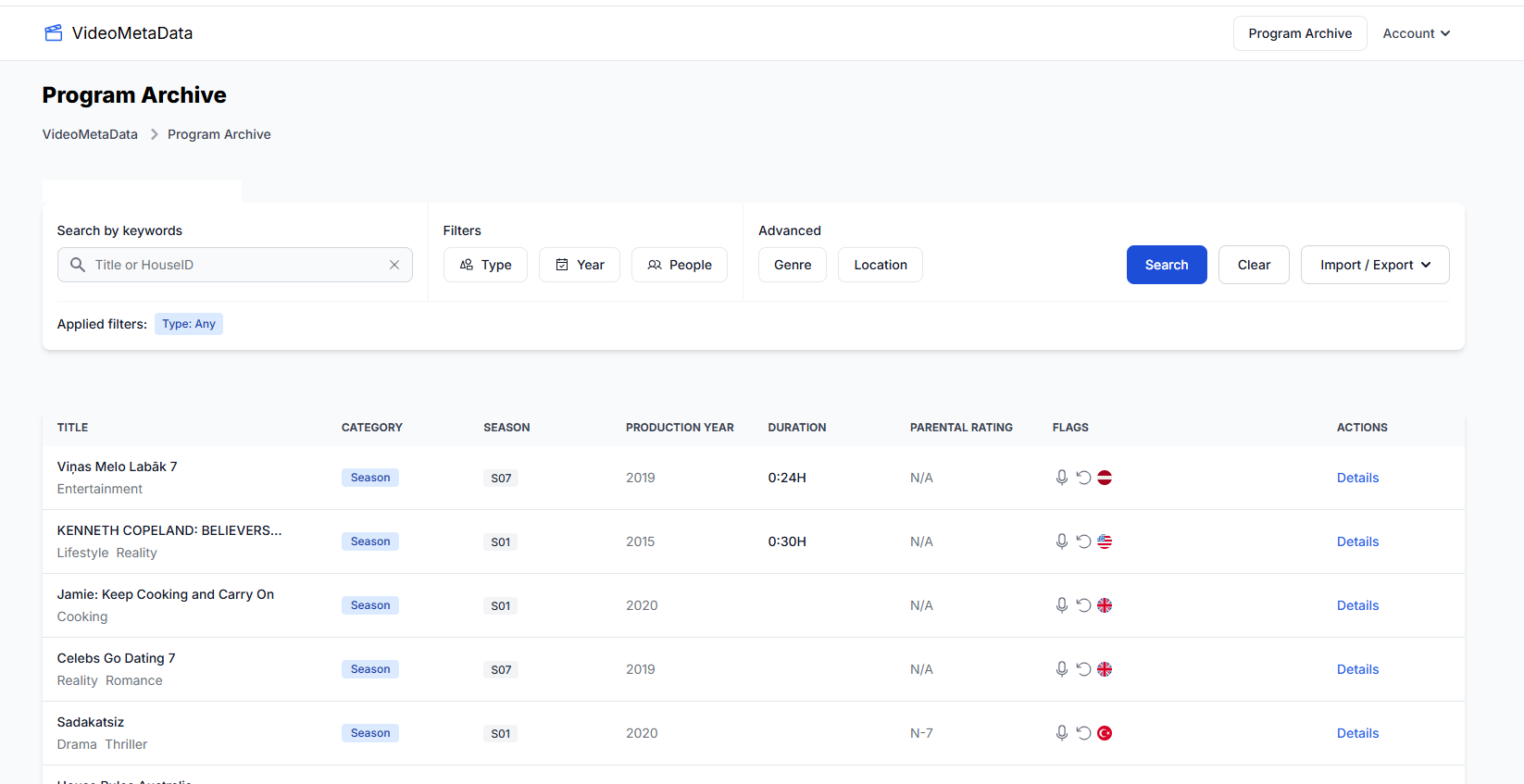The image size is (1524, 784).
Task: Open the Import / Export dropdown
Action: point(1375,265)
